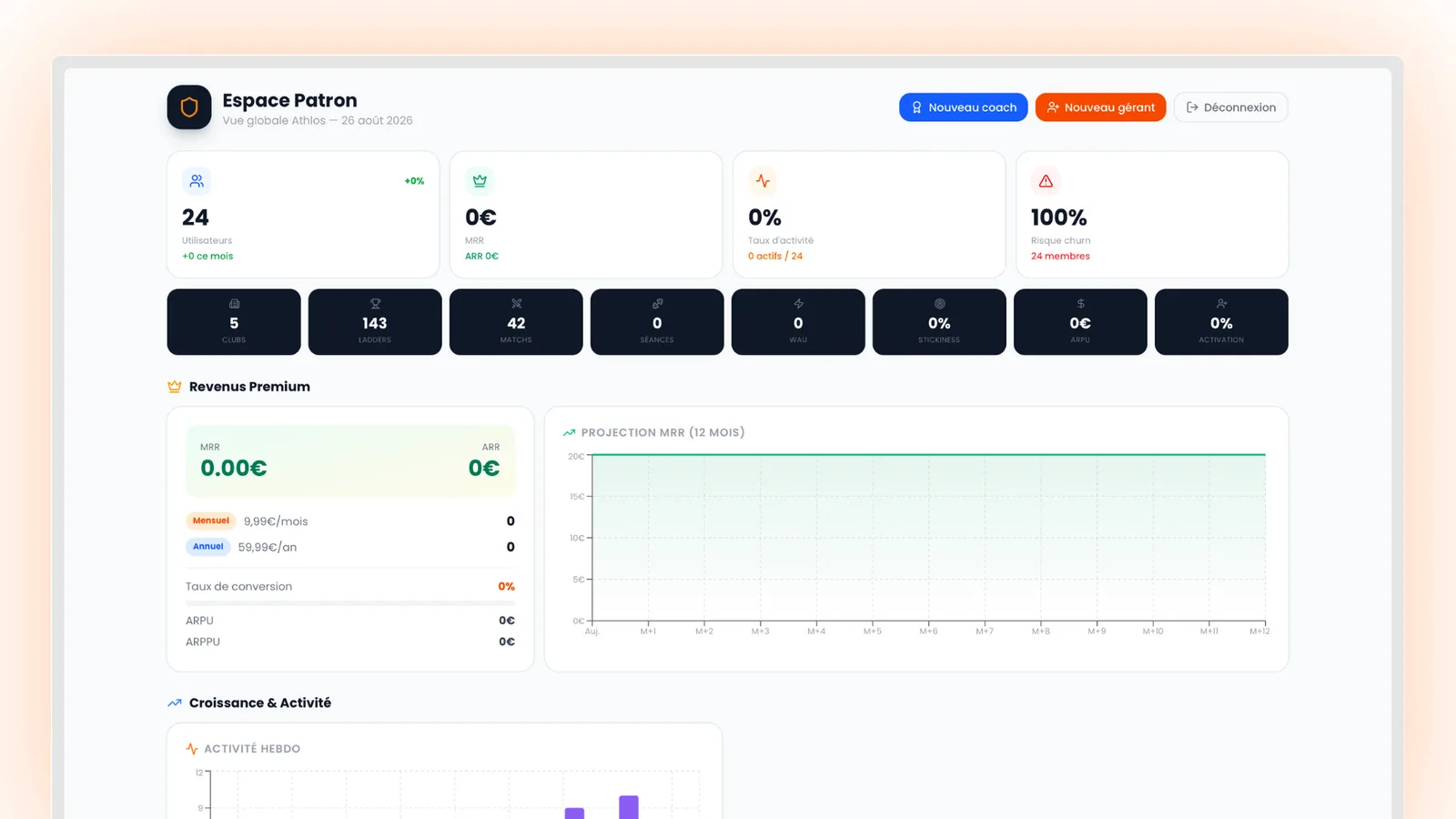Image resolution: width=1456 pixels, height=819 pixels.
Task: Click the Taux de conversion progress bar
Action: click(x=350, y=602)
